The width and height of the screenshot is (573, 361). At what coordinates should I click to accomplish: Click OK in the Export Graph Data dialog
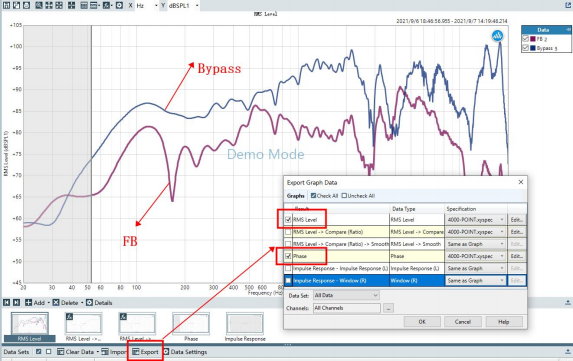(x=422, y=322)
